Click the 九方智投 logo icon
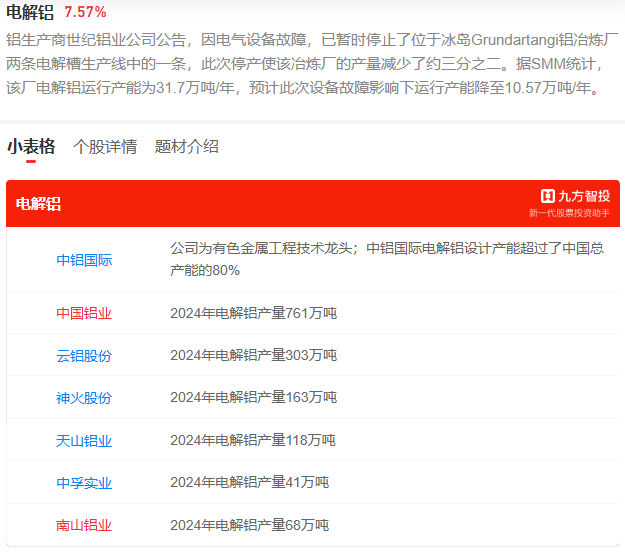This screenshot has height=553, width=625. pyautogui.click(x=548, y=196)
